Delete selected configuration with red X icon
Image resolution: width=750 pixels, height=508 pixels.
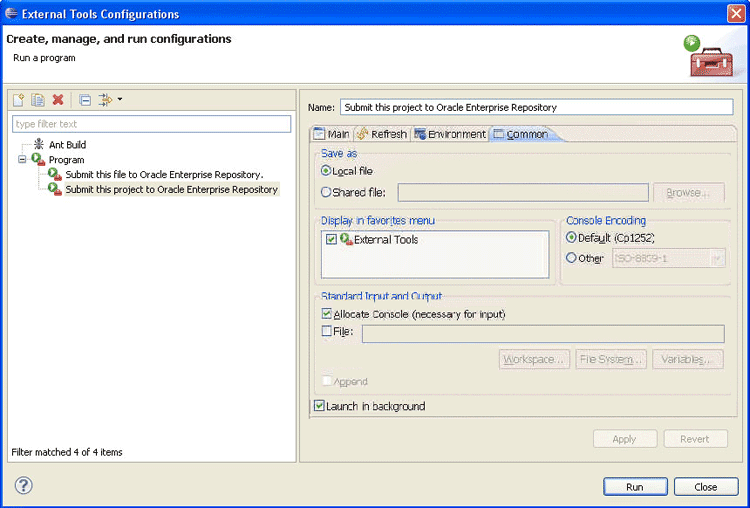coord(58,99)
